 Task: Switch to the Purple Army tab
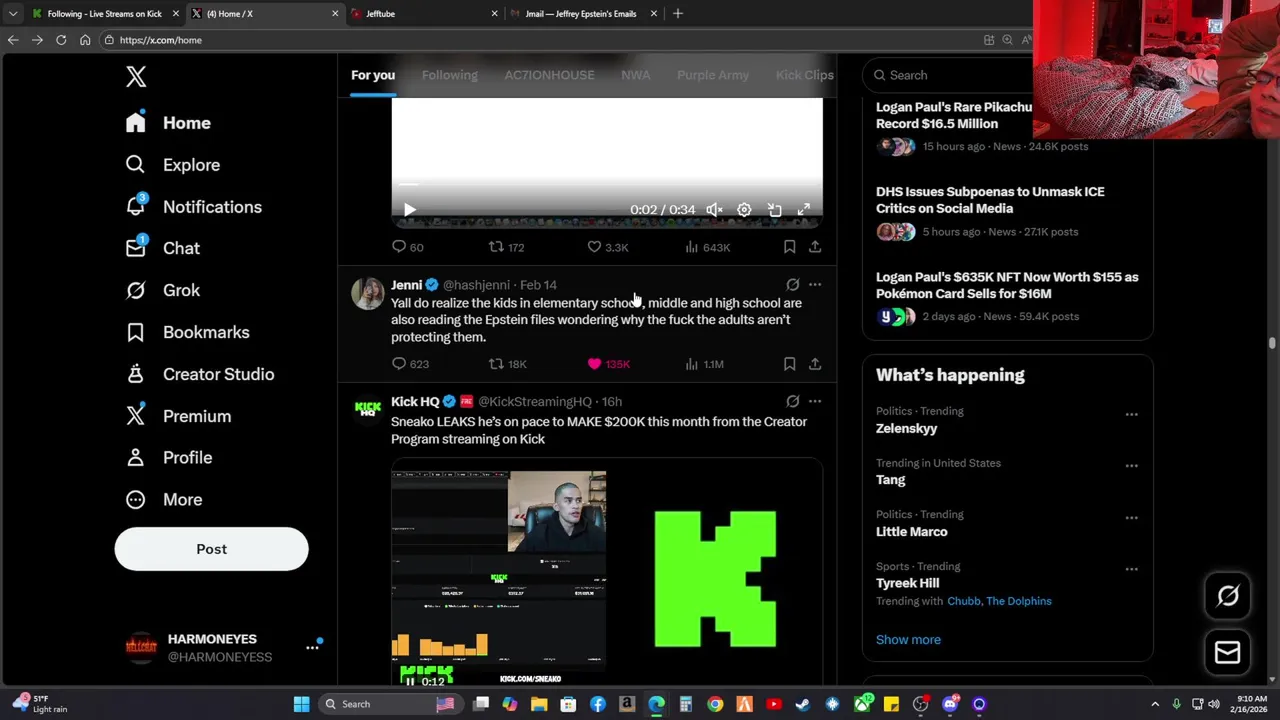pos(712,75)
